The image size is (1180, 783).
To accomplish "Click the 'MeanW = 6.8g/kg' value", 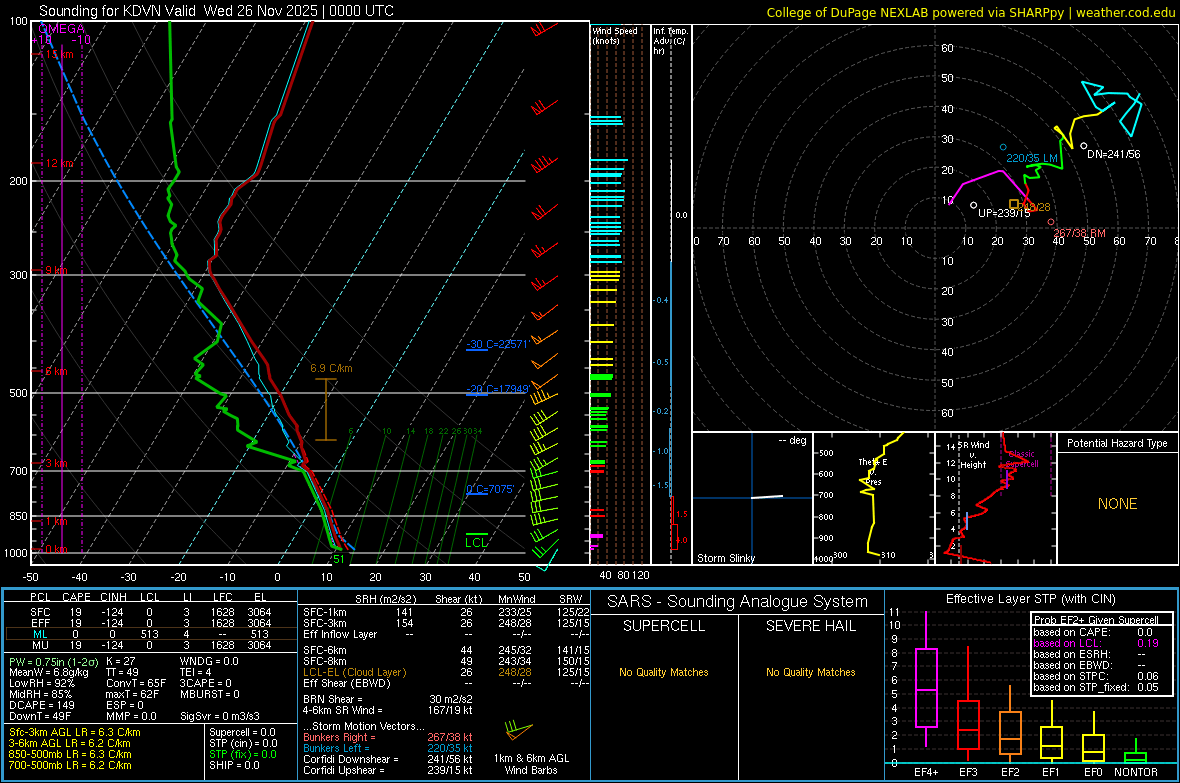I will 48,672.
